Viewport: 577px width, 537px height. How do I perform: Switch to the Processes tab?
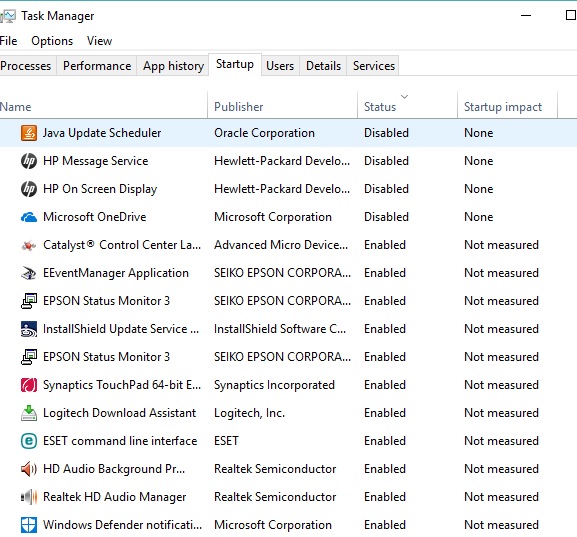[27, 66]
